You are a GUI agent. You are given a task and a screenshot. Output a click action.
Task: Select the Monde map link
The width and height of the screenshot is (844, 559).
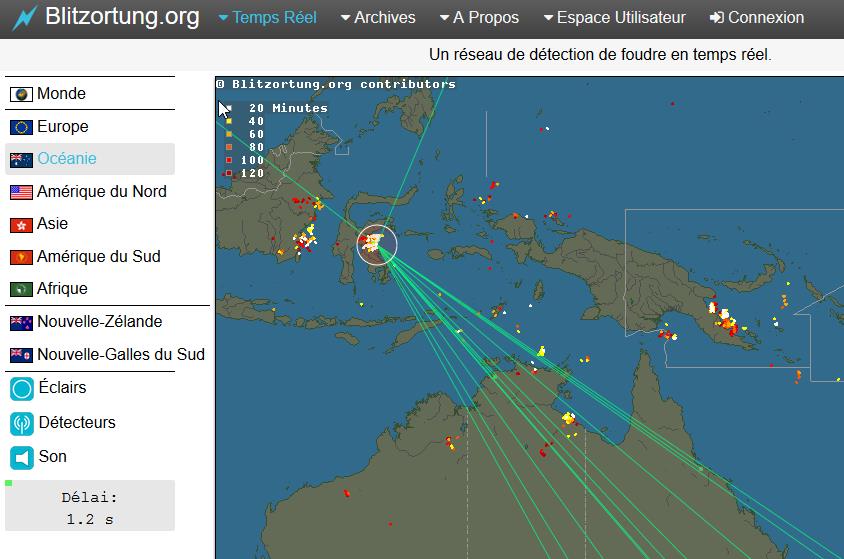tap(61, 94)
